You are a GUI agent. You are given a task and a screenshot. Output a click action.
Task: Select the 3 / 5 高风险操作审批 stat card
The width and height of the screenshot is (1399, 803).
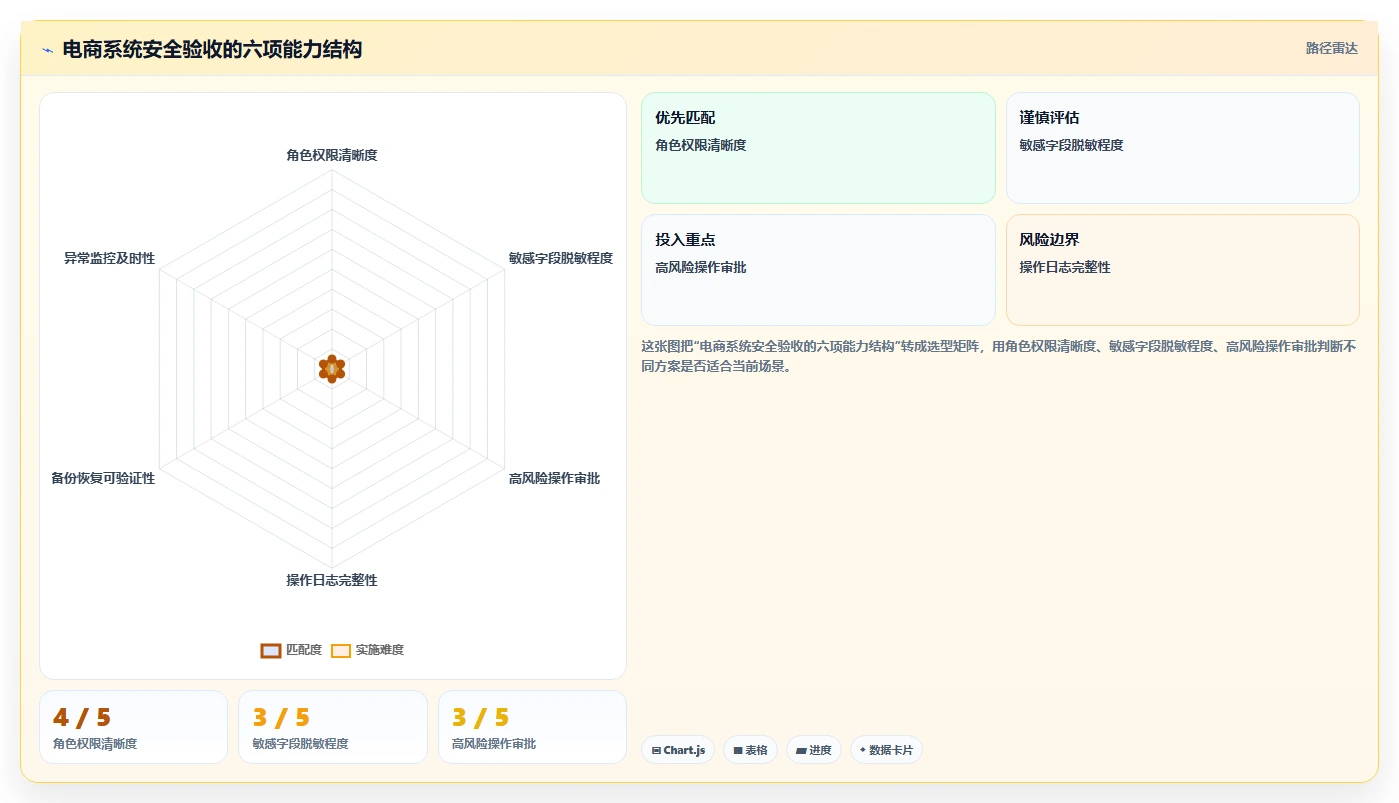(x=532, y=727)
